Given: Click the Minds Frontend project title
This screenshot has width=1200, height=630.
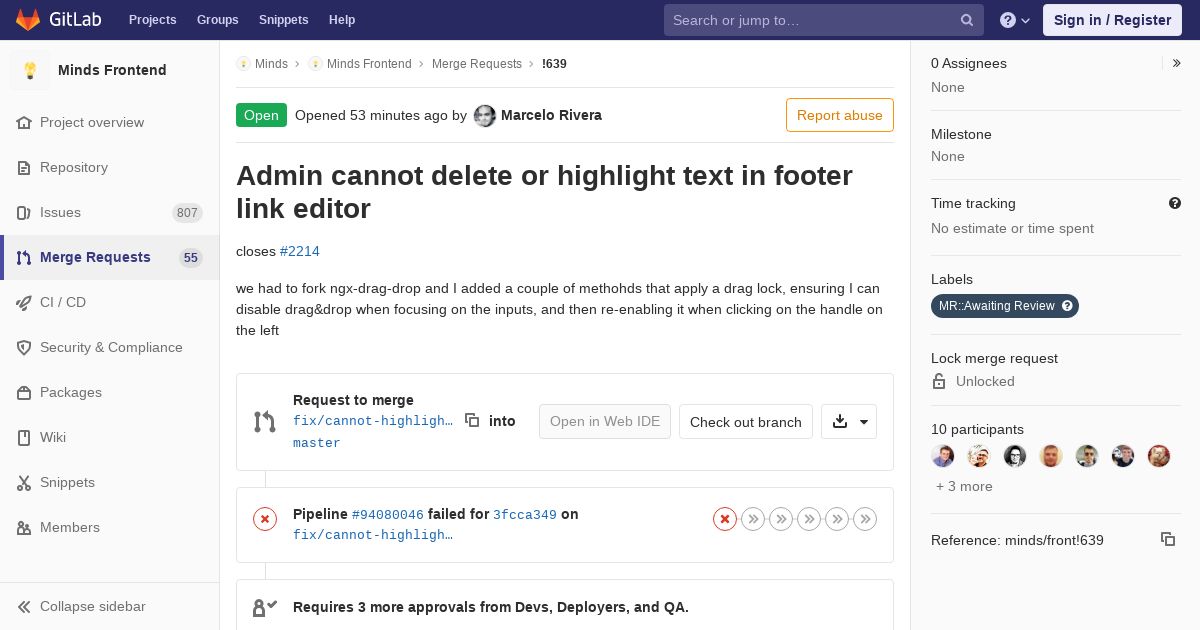Looking at the screenshot, I should 112,70.
